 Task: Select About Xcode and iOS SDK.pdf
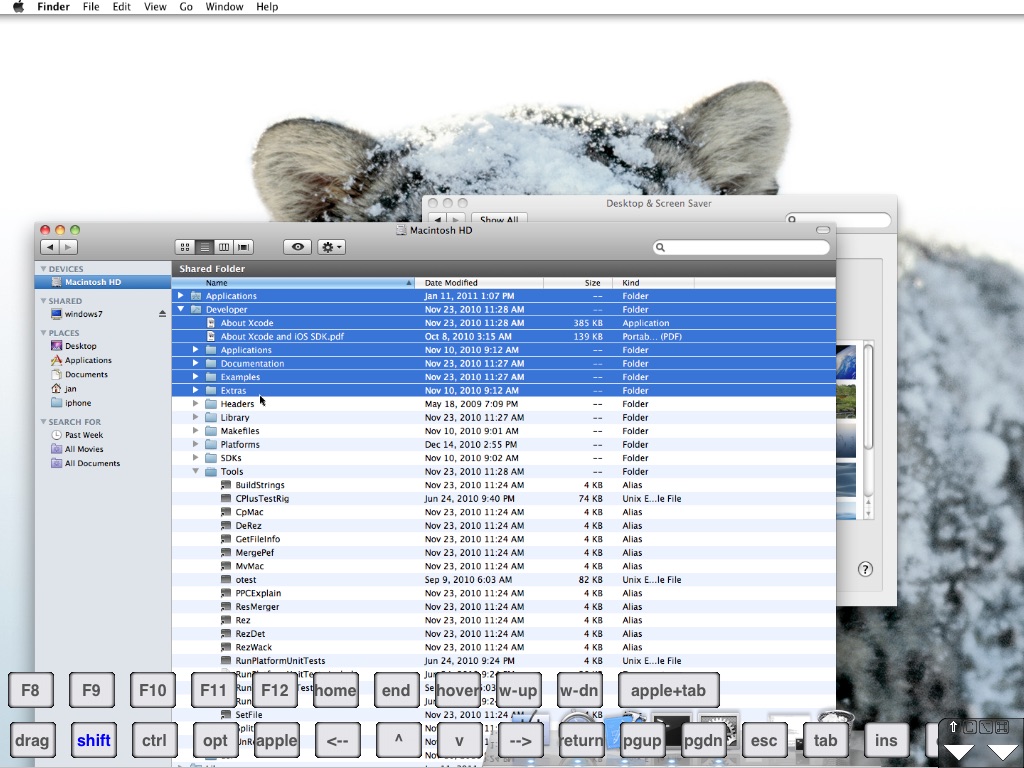tap(504, 337)
